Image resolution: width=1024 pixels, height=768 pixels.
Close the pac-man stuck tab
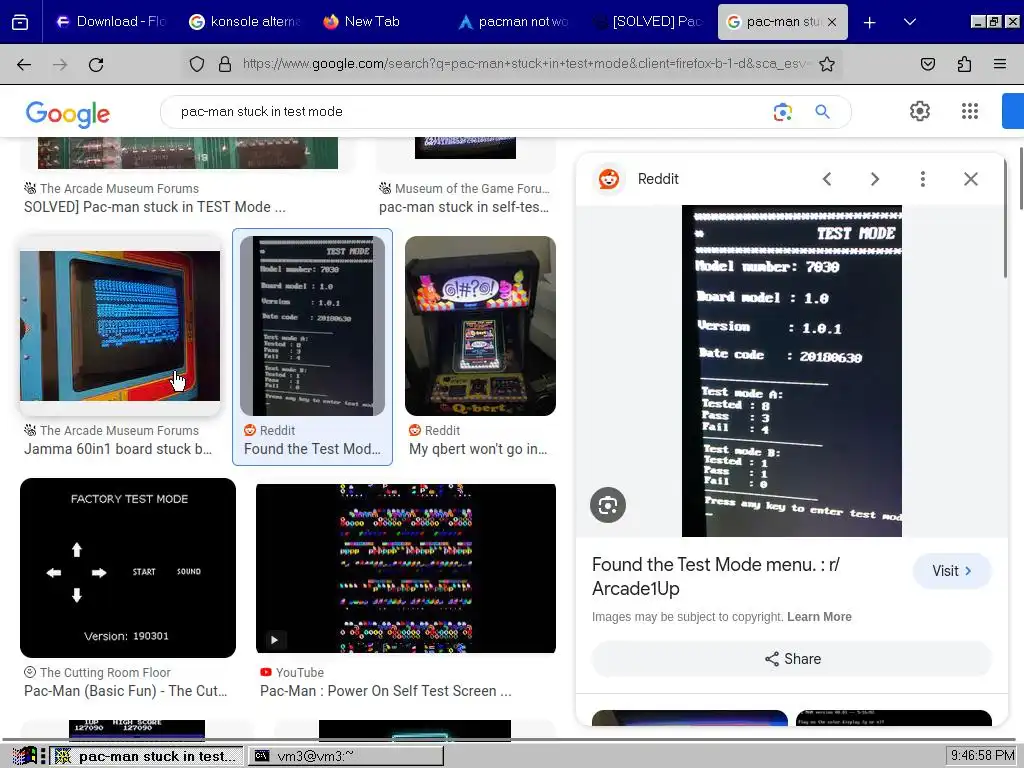point(831,22)
